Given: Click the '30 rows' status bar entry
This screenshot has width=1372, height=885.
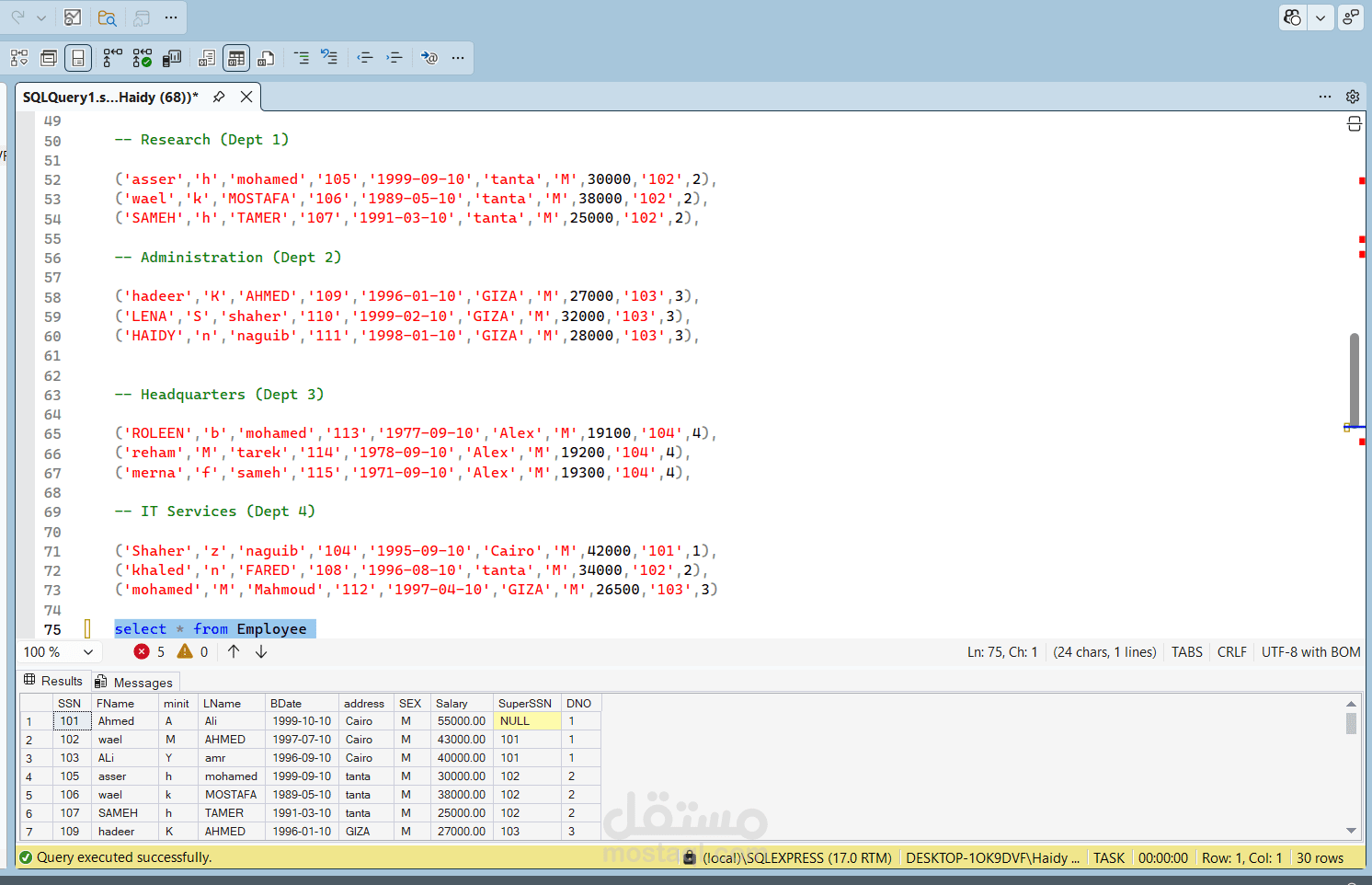Looking at the screenshot, I should (1320, 857).
